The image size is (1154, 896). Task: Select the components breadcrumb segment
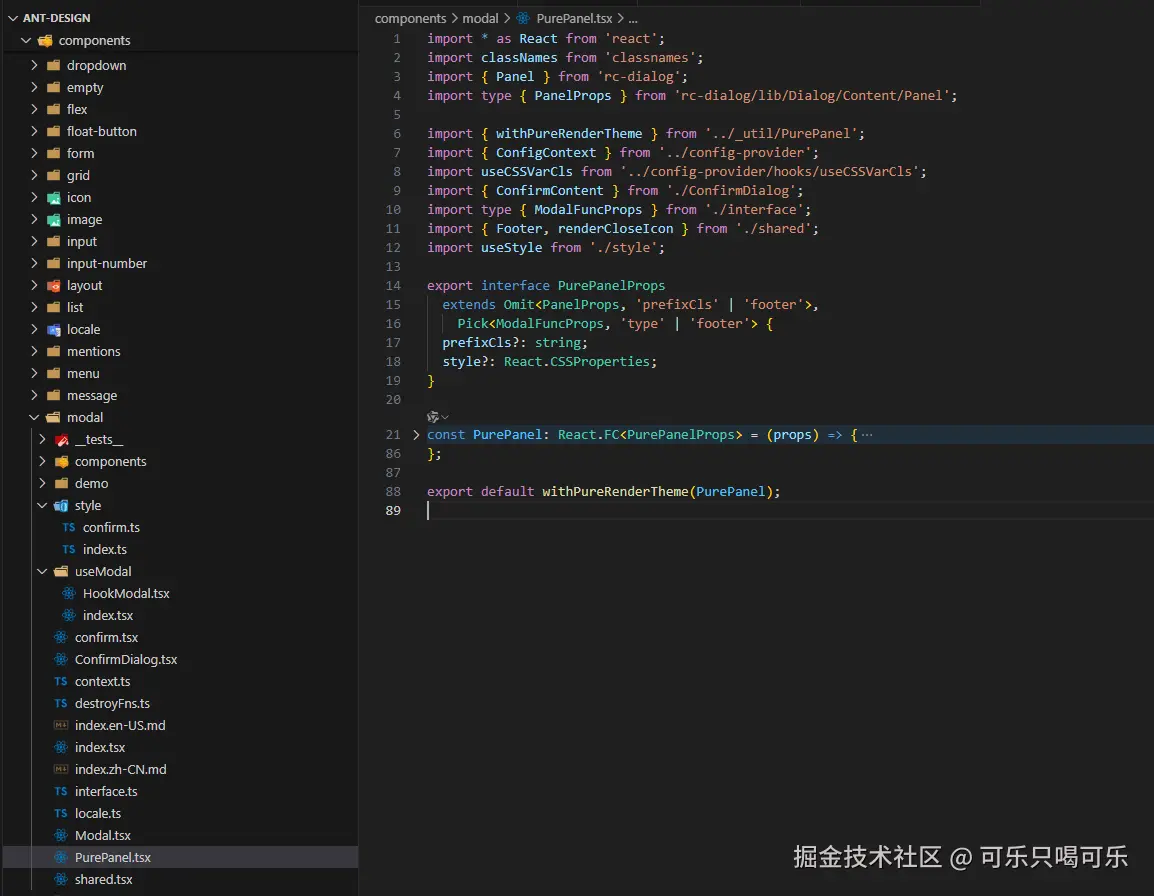(x=410, y=18)
